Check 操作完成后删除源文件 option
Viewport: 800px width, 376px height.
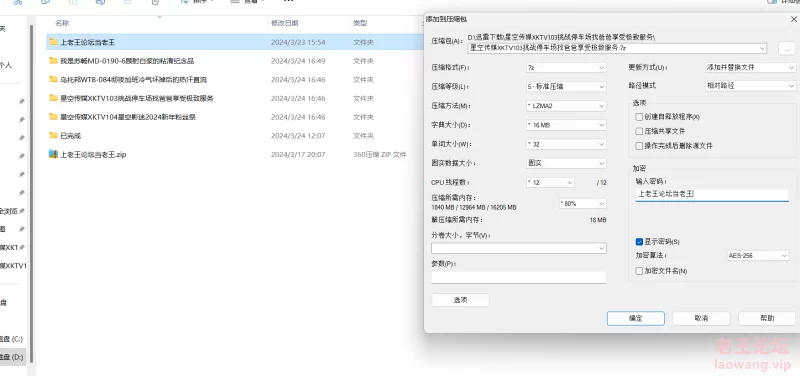(639, 145)
